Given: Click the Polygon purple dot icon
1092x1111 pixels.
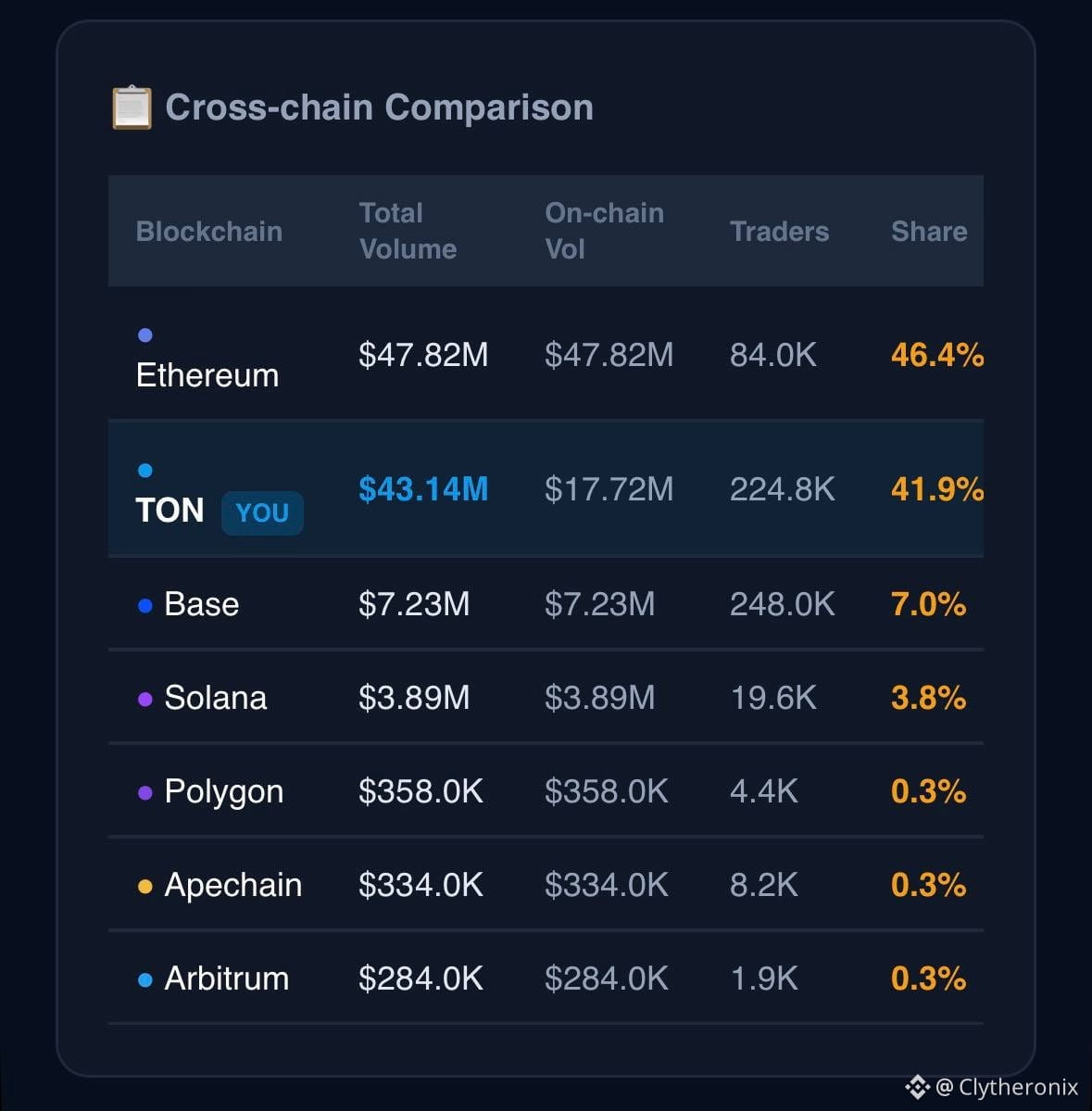Looking at the screenshot, I should point(145,793).
